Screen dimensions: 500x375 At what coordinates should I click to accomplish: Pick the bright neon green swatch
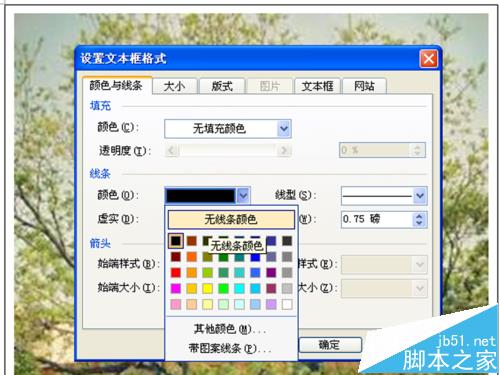[223, 288]
